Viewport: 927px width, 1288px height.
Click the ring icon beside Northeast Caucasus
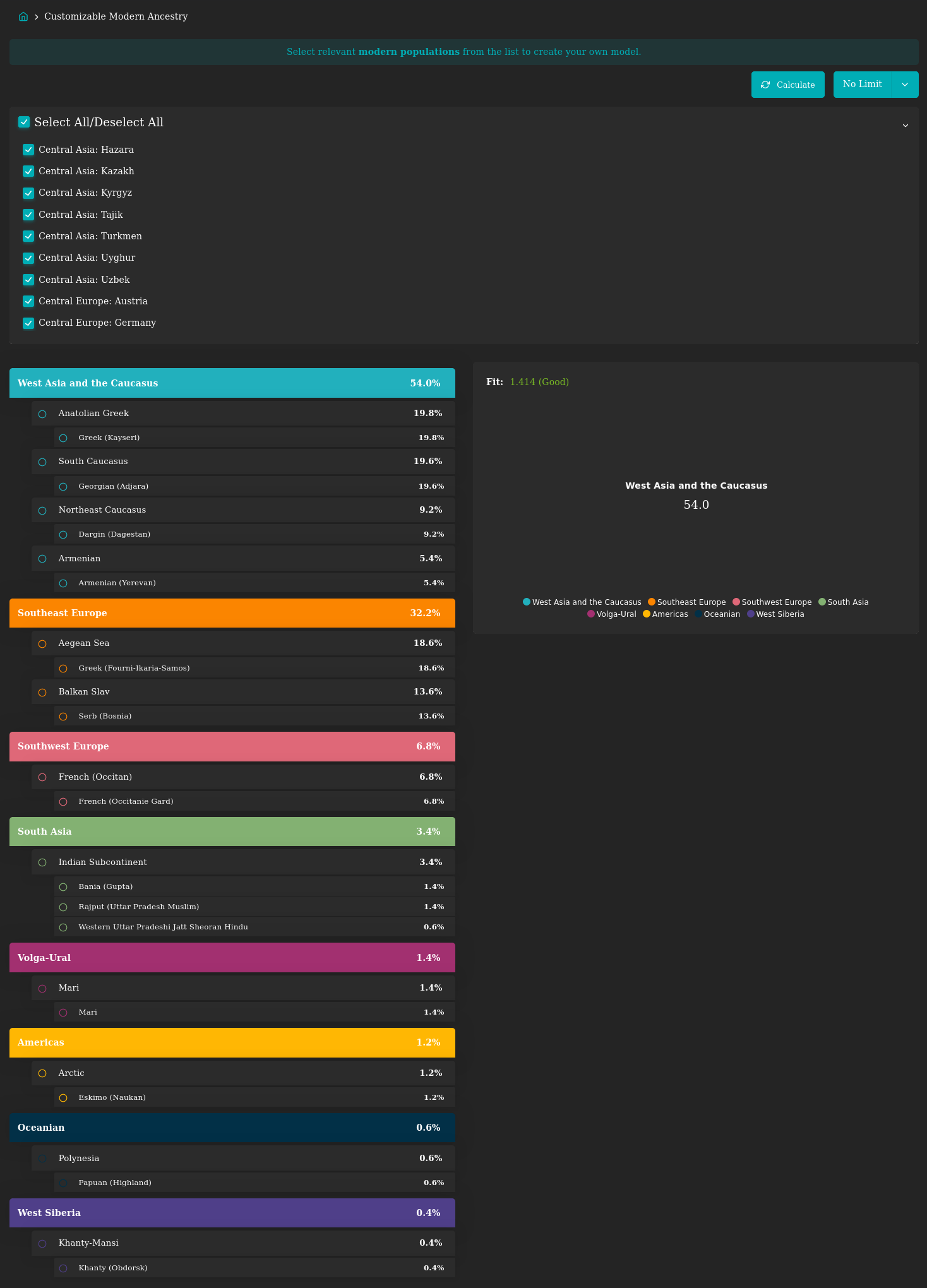(x=42, y=511)
